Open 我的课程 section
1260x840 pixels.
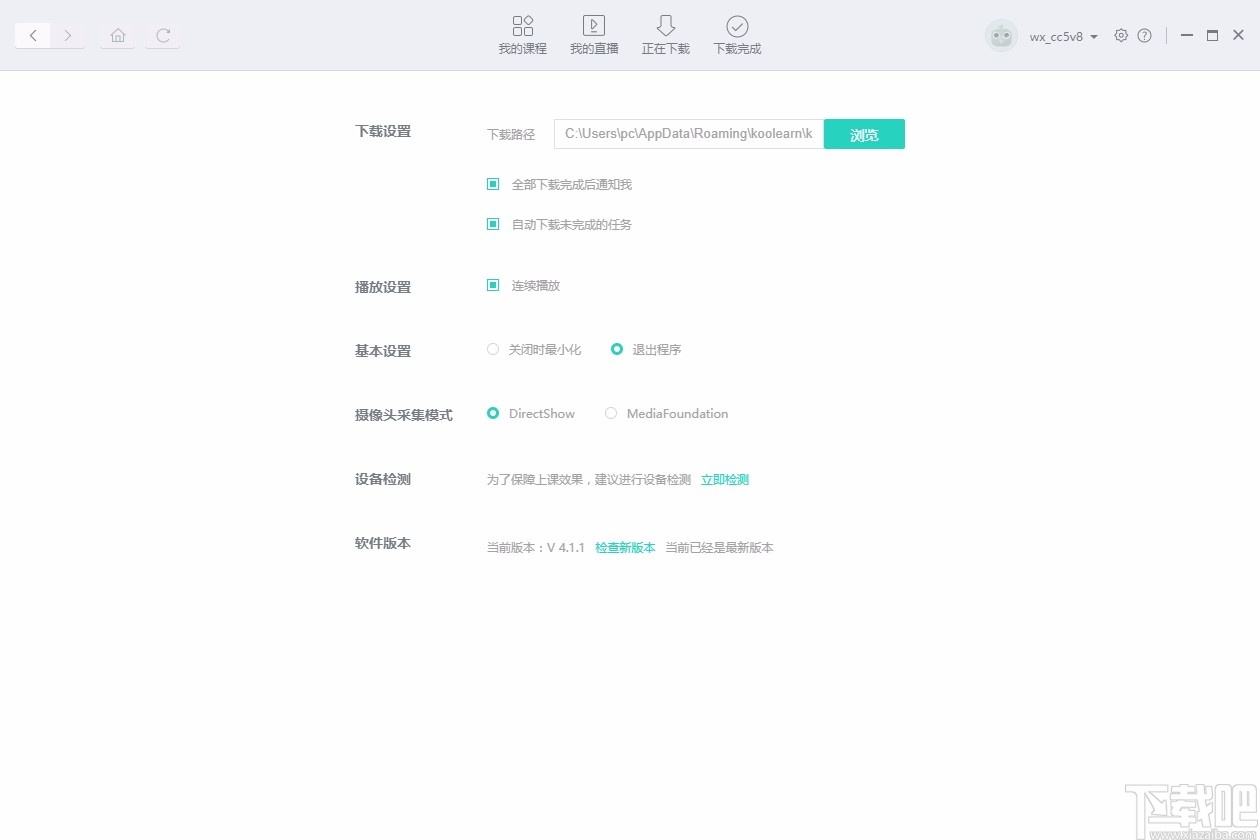pyautogui.click(x=522, y=34)
